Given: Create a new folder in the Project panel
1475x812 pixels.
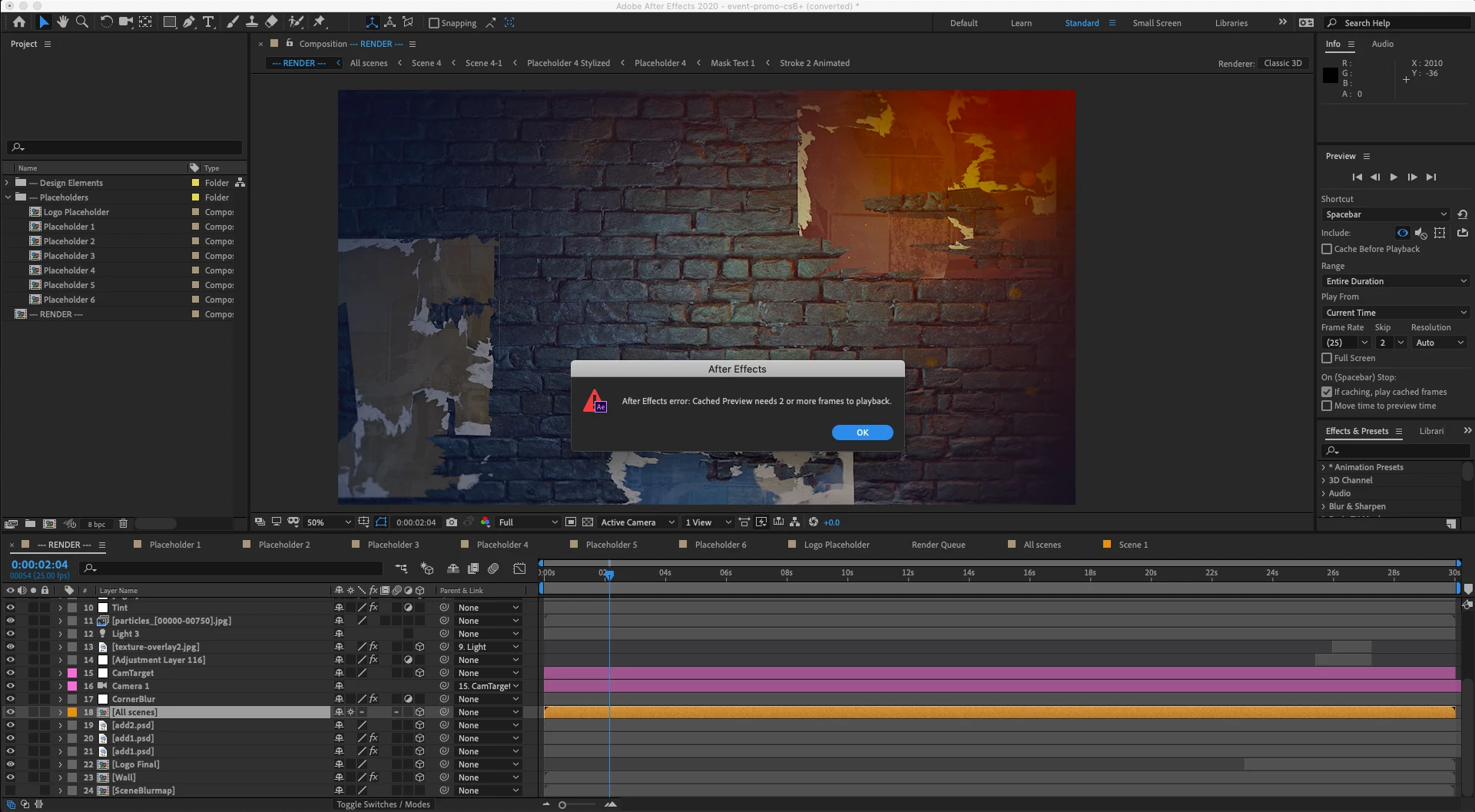Looking at the screenshot, I should tap(30, 524).
